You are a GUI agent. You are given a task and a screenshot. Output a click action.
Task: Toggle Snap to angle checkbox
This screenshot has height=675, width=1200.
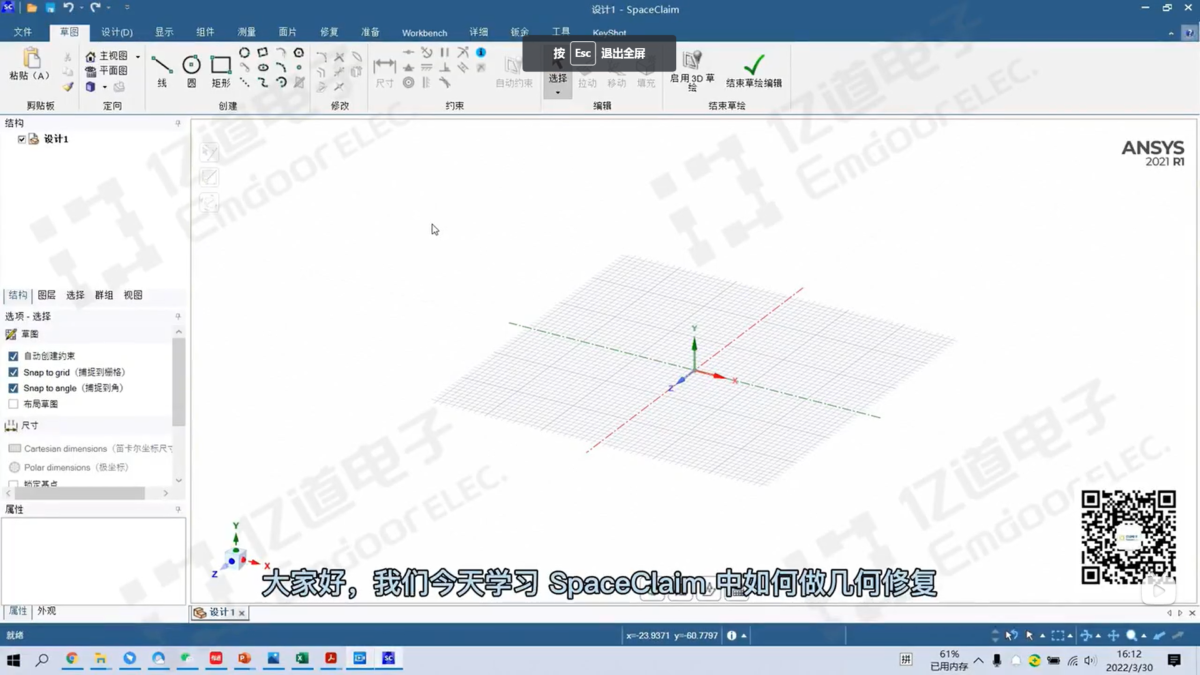click(13, 388)
